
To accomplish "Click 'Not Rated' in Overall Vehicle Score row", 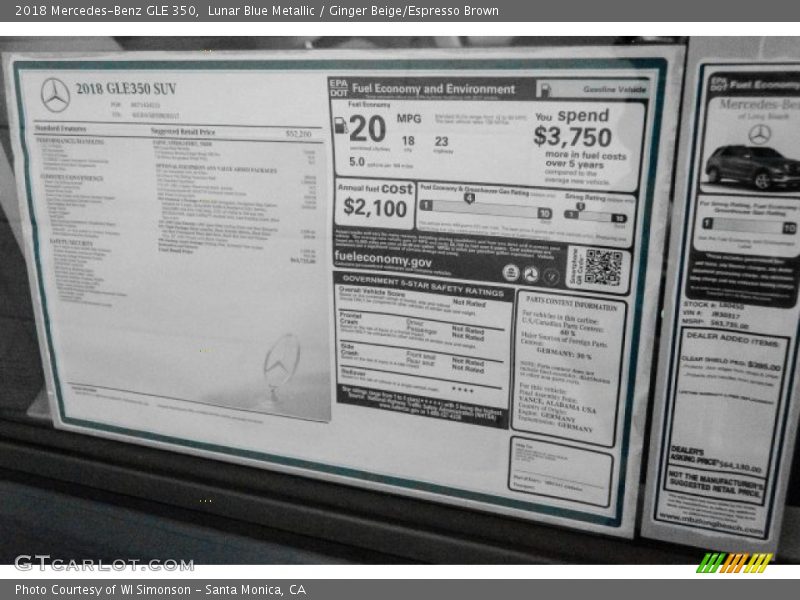I will point(469,303).
